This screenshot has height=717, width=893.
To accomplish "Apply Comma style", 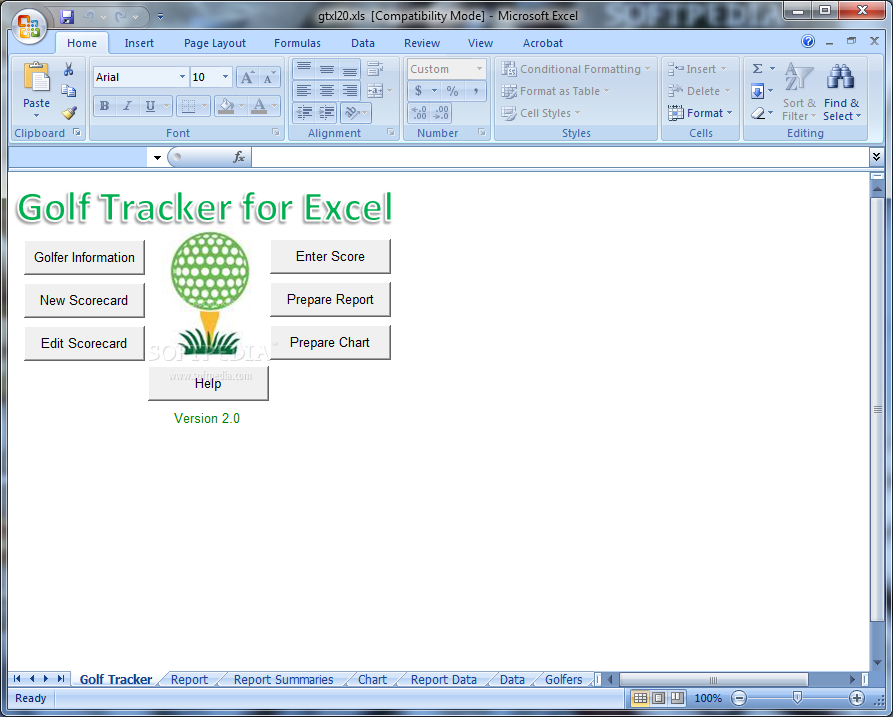I will click(475, 91).
